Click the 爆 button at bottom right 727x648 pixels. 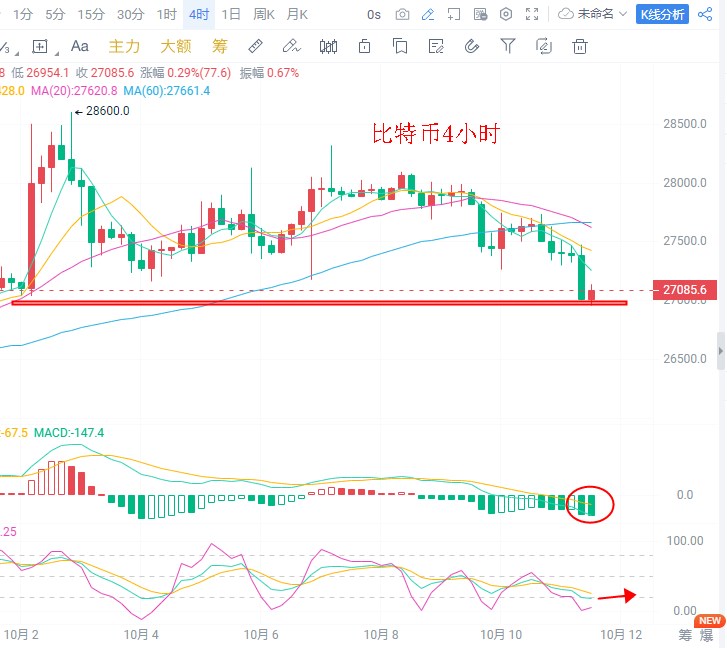[707, 634]
